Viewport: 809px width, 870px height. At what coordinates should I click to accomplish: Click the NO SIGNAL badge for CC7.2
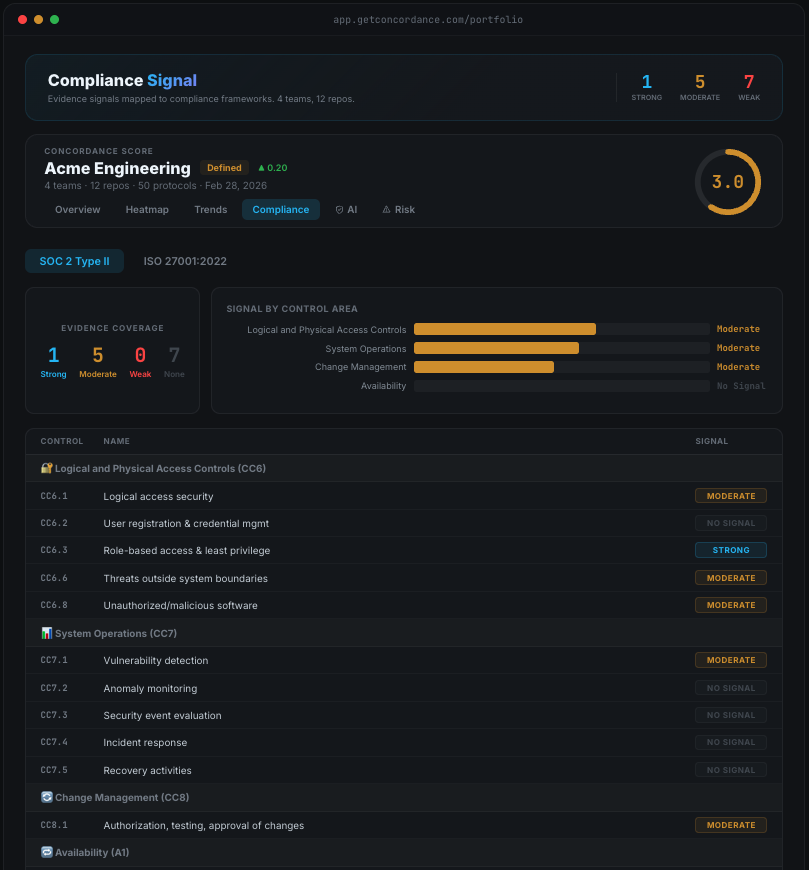pos(731,688)
